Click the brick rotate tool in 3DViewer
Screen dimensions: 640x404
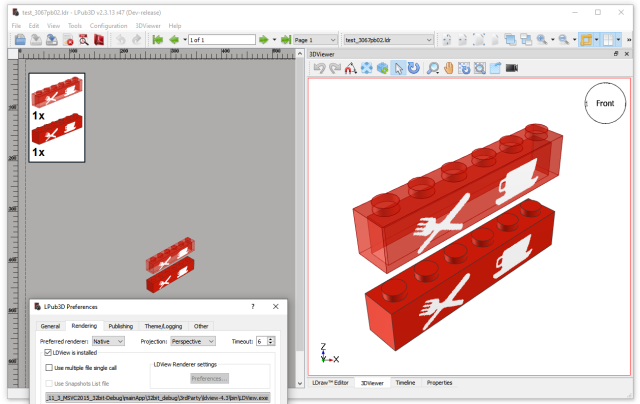click(x=382, y=68)
